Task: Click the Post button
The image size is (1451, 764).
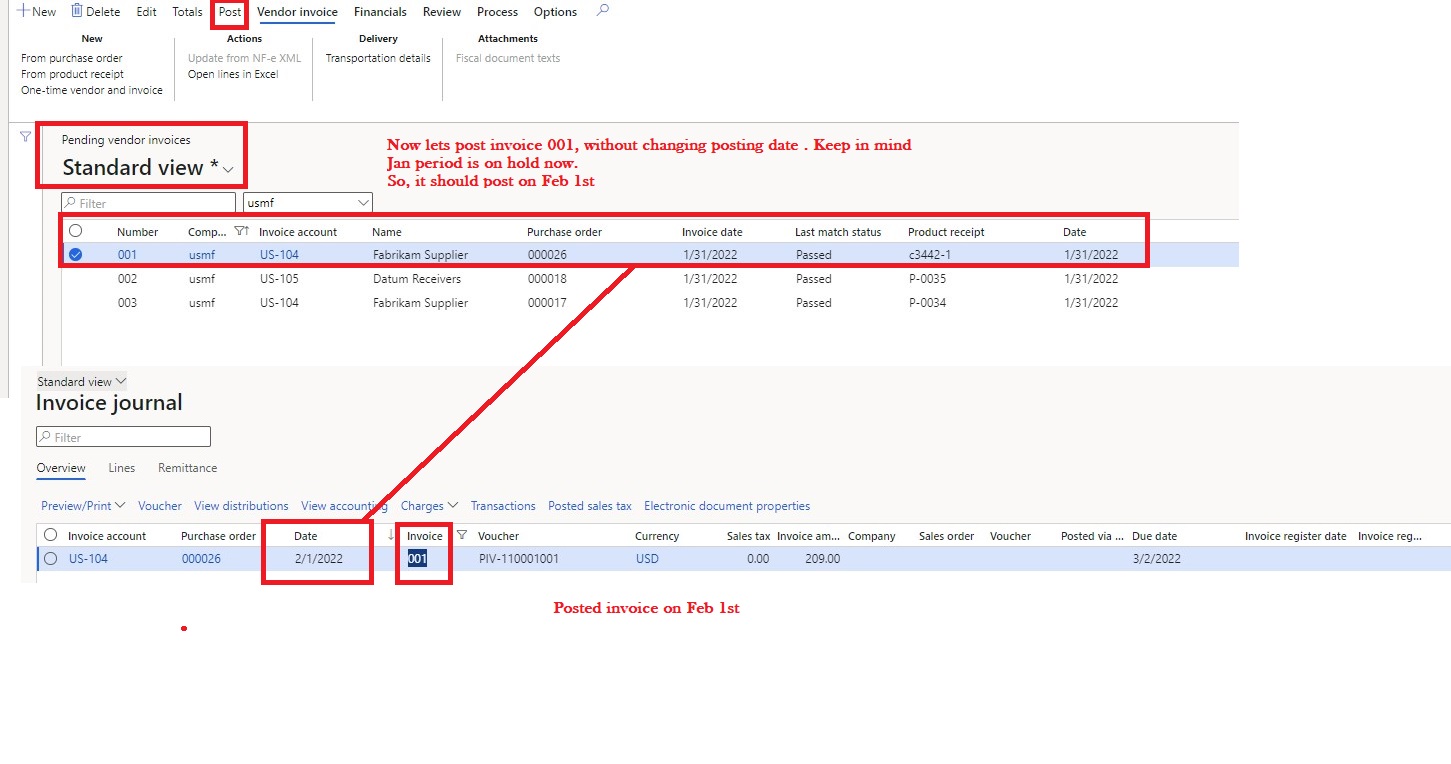Action: (229, 11)
